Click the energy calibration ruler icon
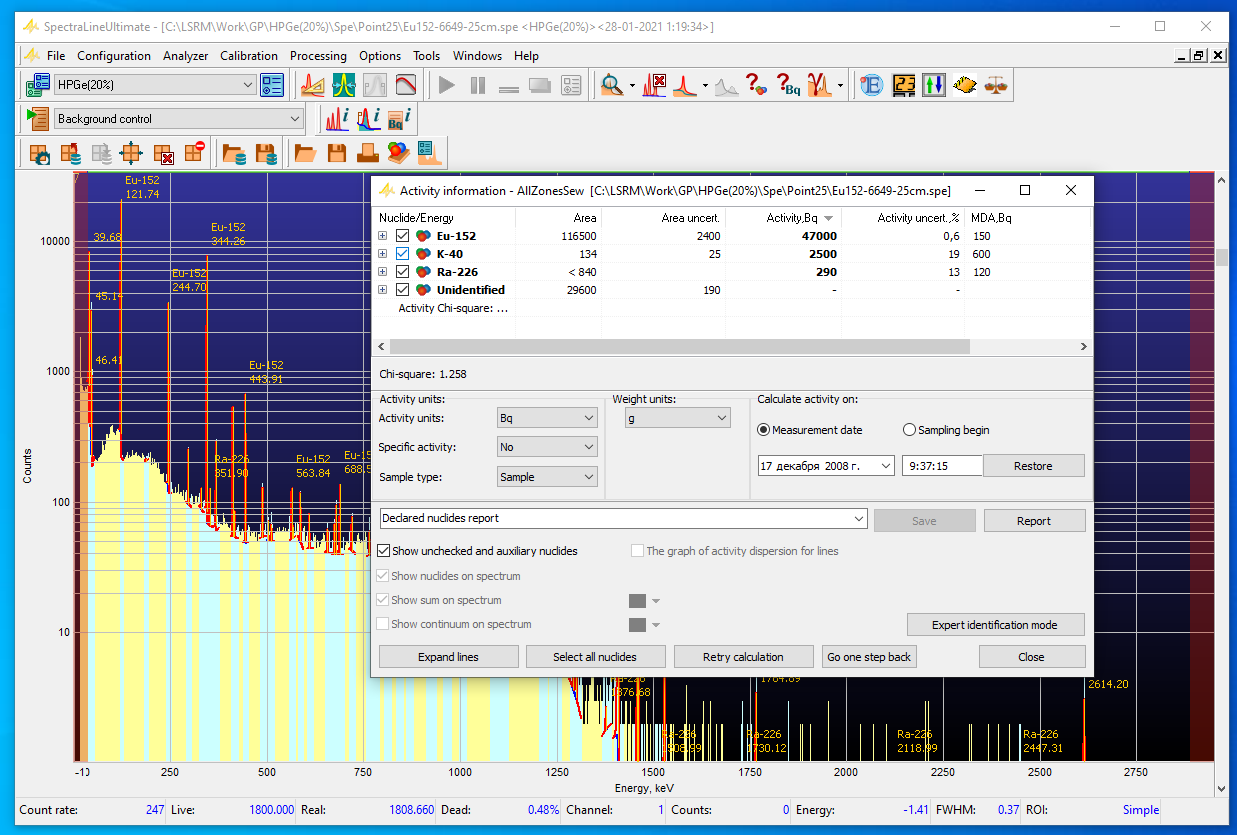Viewport: 1237px width, 835px height. tap(312, 86)
